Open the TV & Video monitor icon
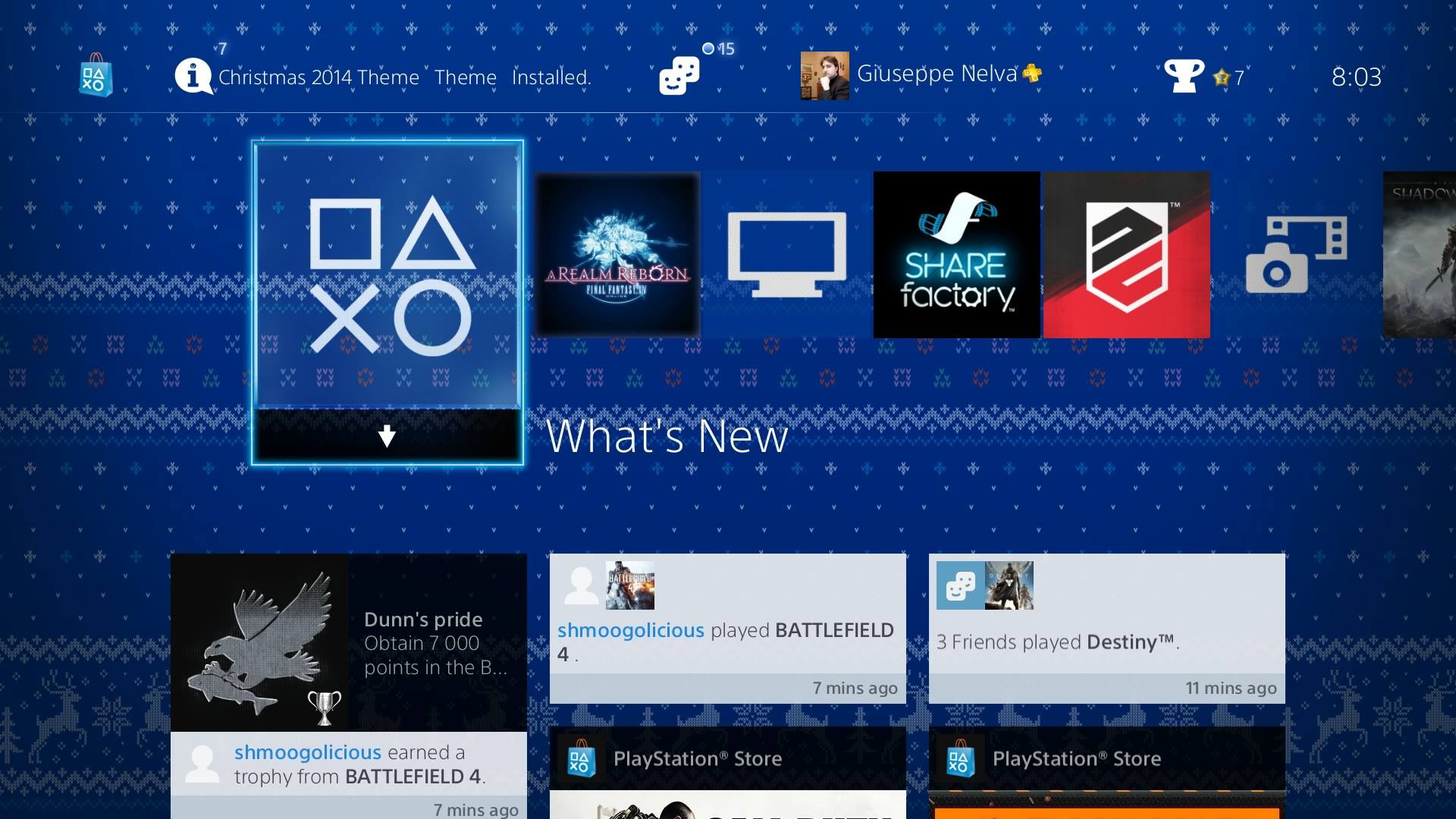The height and width of the screenshot is (819, 1456). 787,255
